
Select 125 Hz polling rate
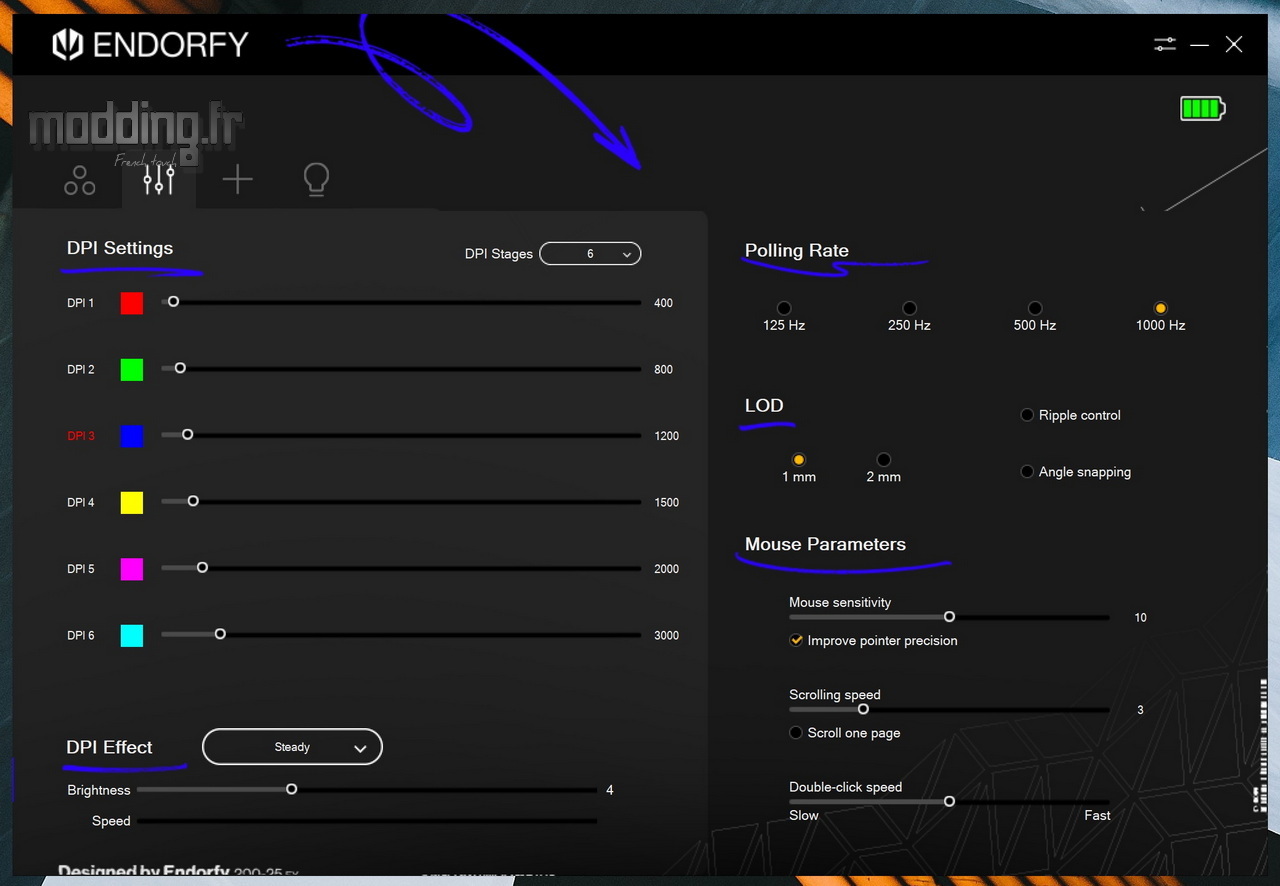[x=784, y=308]
